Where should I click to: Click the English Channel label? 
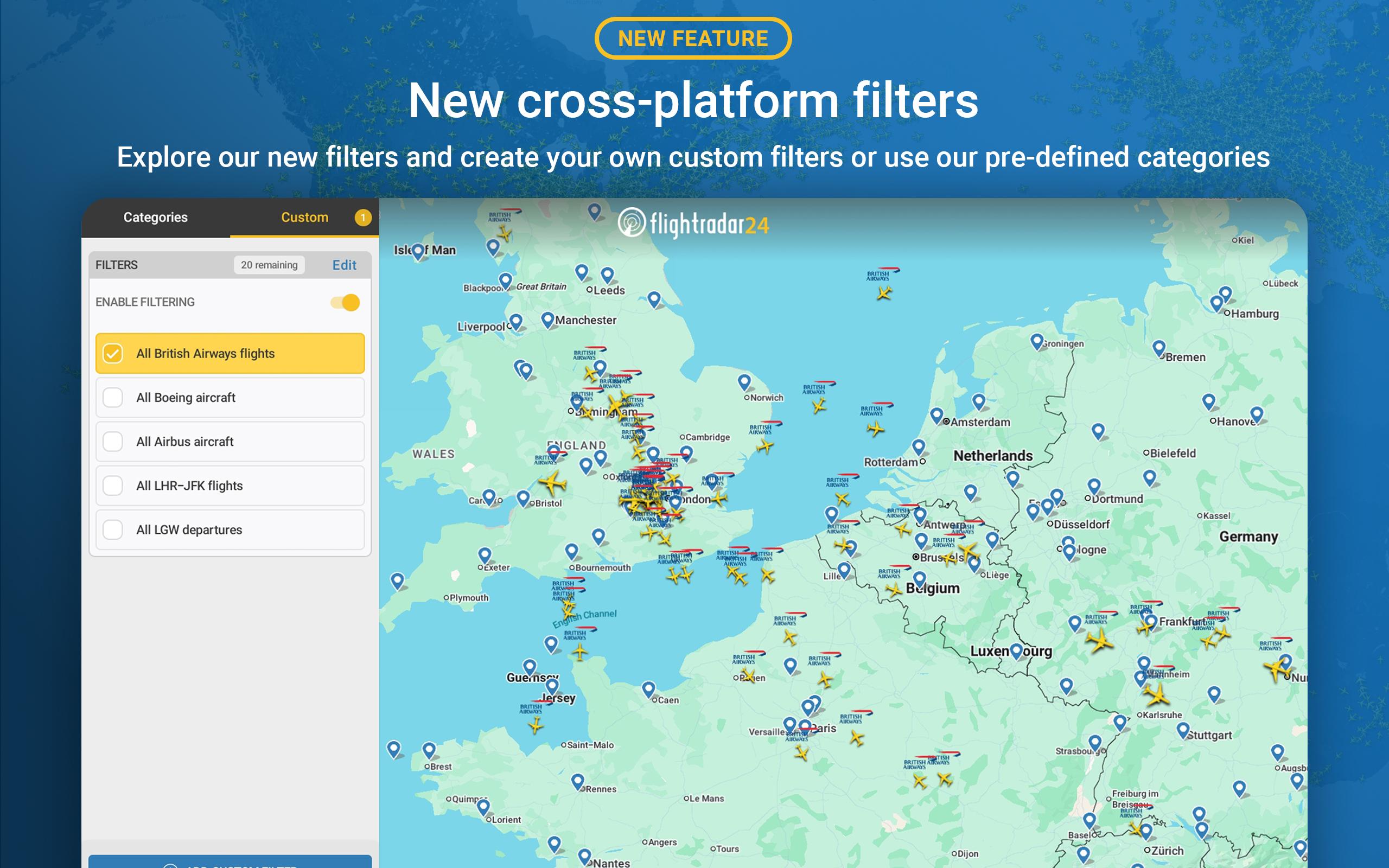(584, 618)
